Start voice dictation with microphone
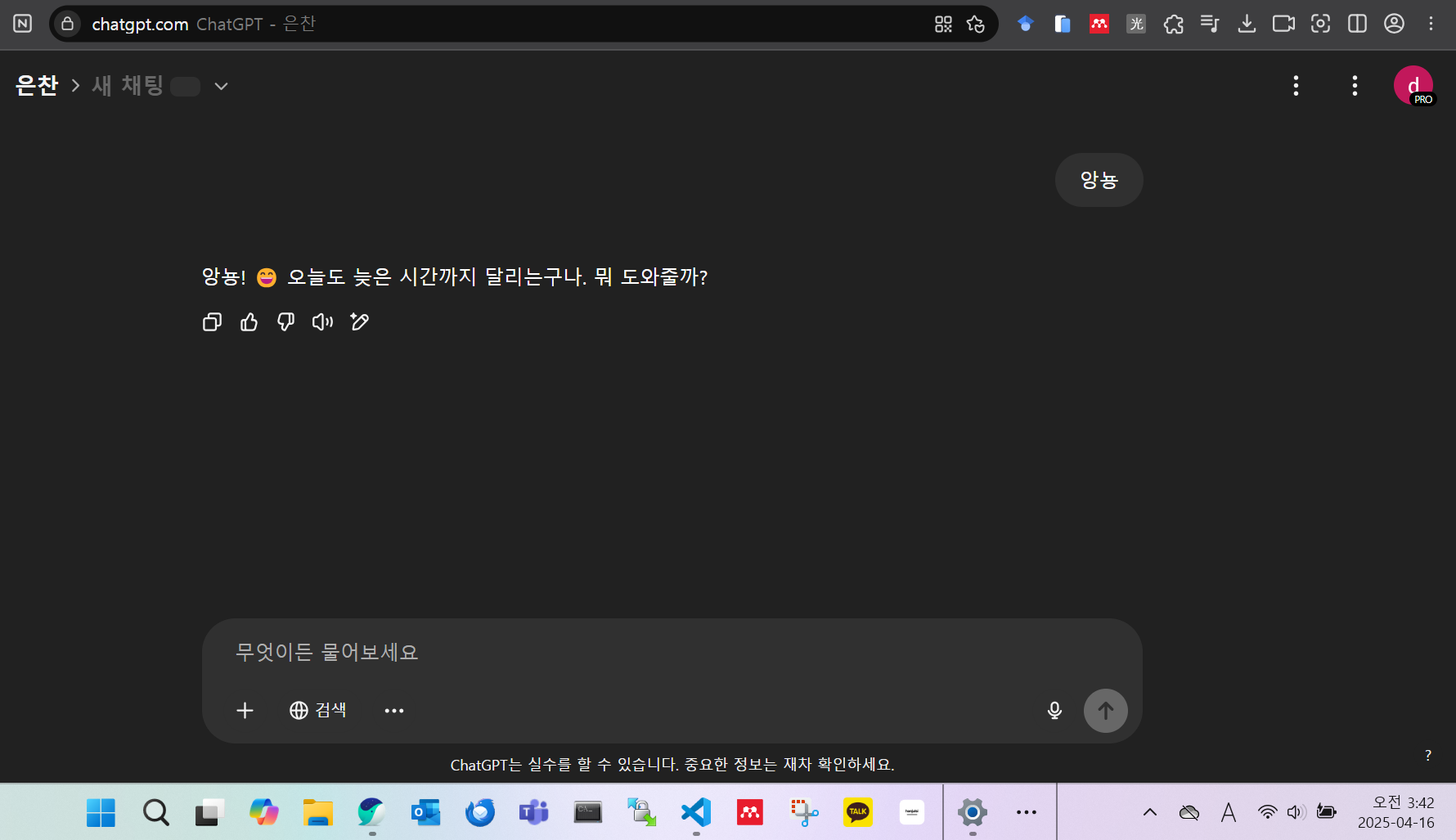1456x840 pixels. (1054, 710)
